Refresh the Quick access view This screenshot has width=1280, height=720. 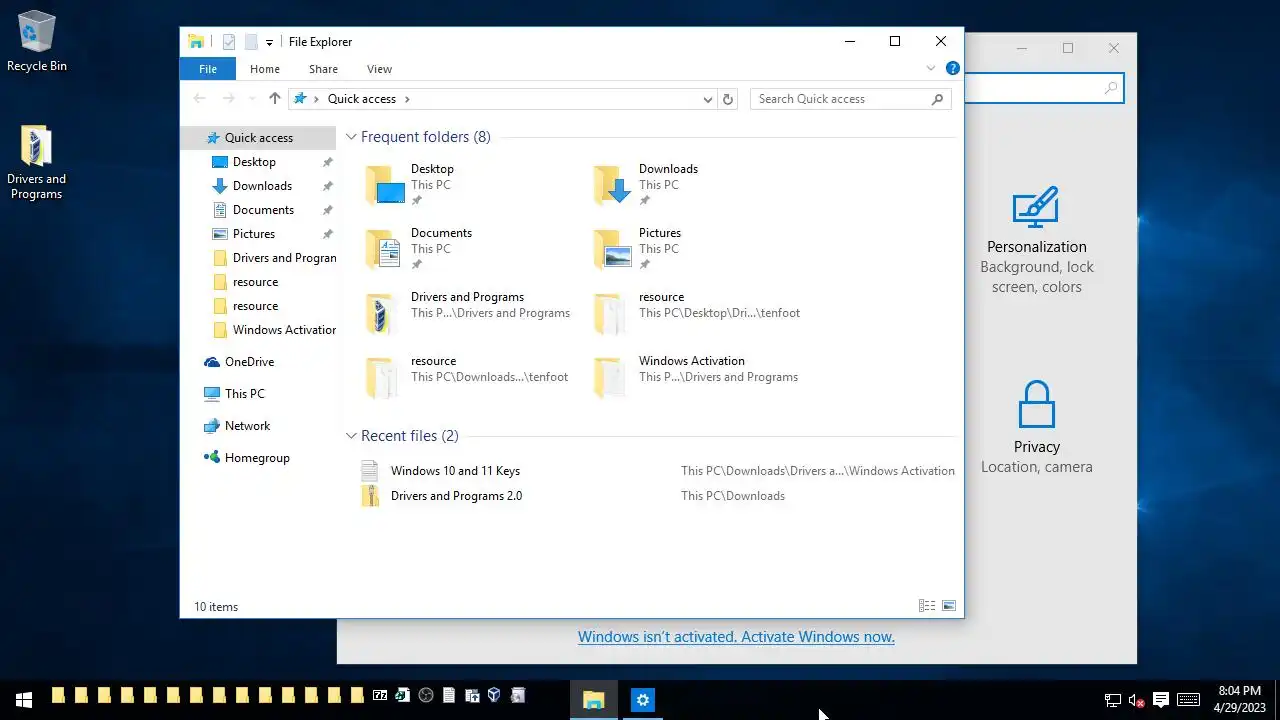click(x=728, y=99)
